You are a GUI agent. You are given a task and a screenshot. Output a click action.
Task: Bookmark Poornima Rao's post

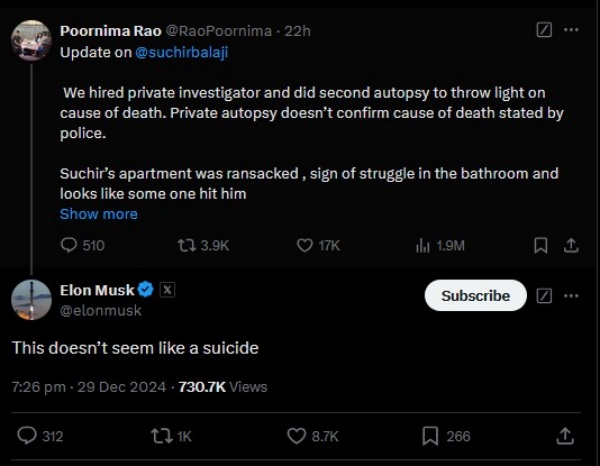pyautogui.click(x=540, y=245)
